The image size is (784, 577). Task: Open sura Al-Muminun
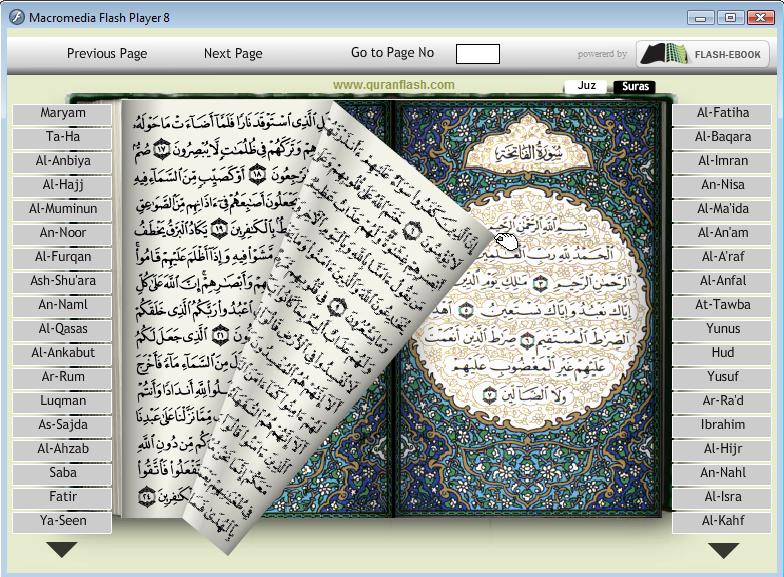coord(62,210)
